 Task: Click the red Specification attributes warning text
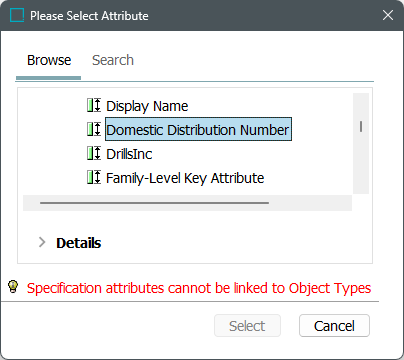click(x=199, y=289)
